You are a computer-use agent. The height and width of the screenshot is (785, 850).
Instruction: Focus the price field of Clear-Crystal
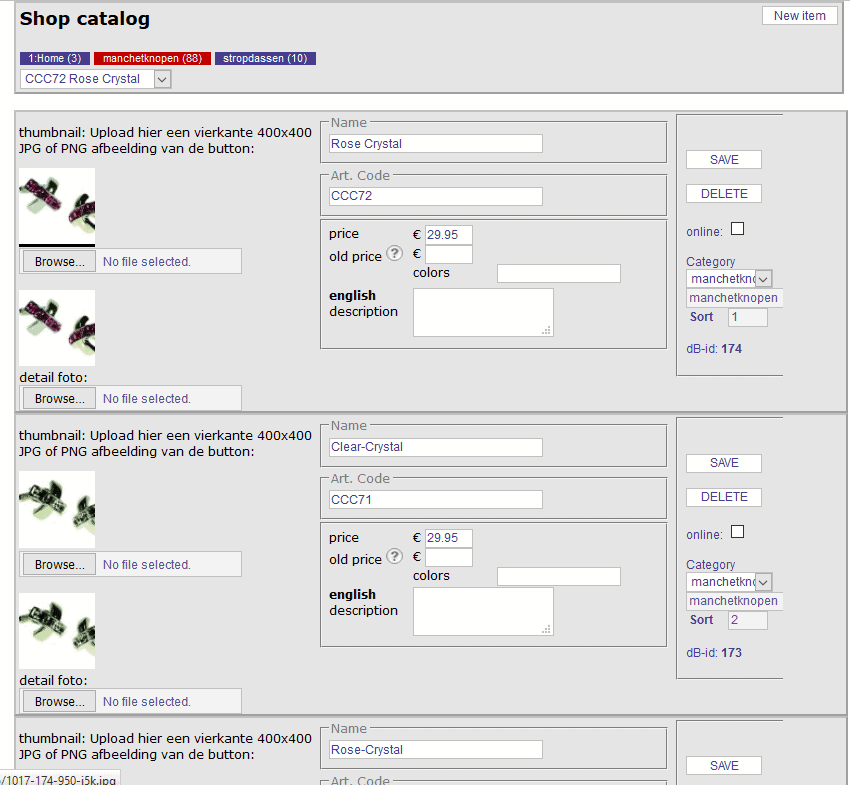click(x=449, y=538)
